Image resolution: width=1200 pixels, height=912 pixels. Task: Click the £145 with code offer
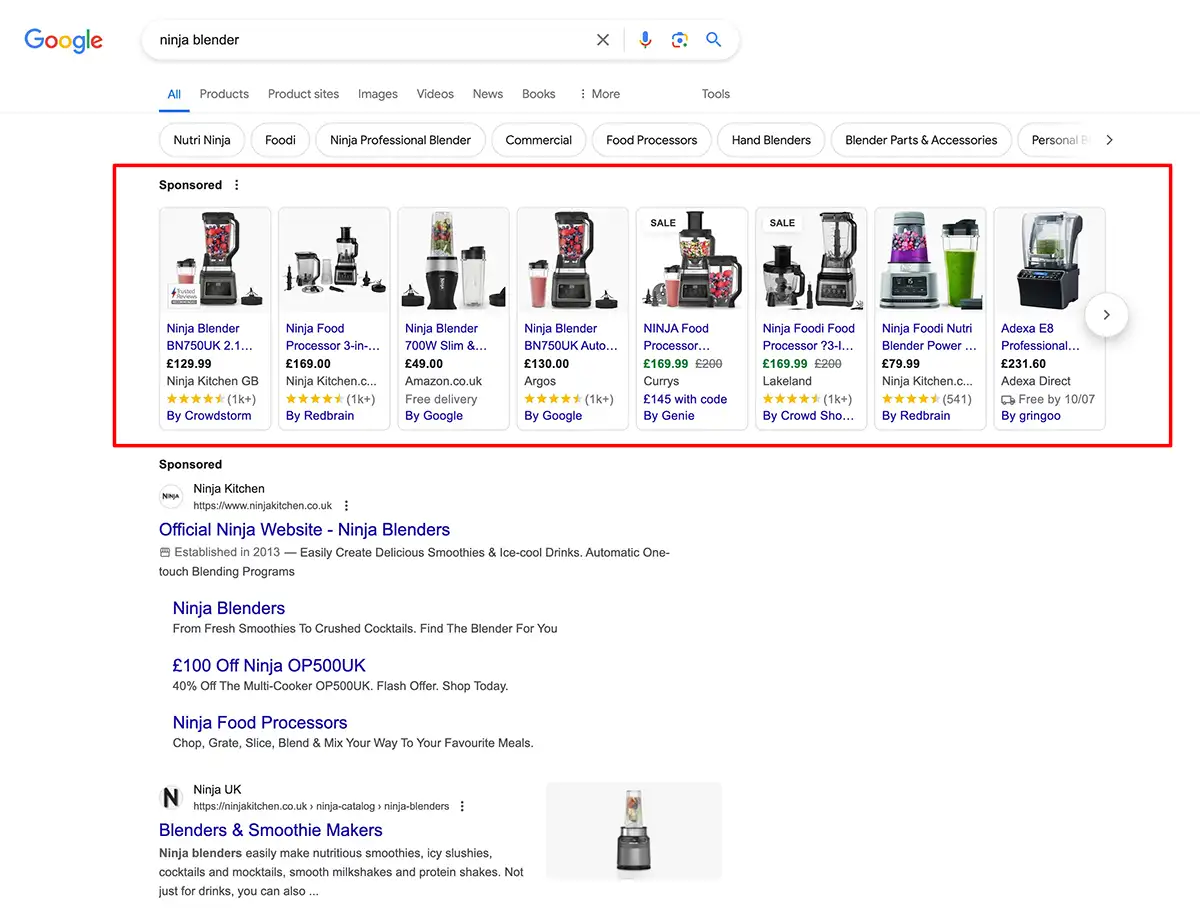coord(685,399)
